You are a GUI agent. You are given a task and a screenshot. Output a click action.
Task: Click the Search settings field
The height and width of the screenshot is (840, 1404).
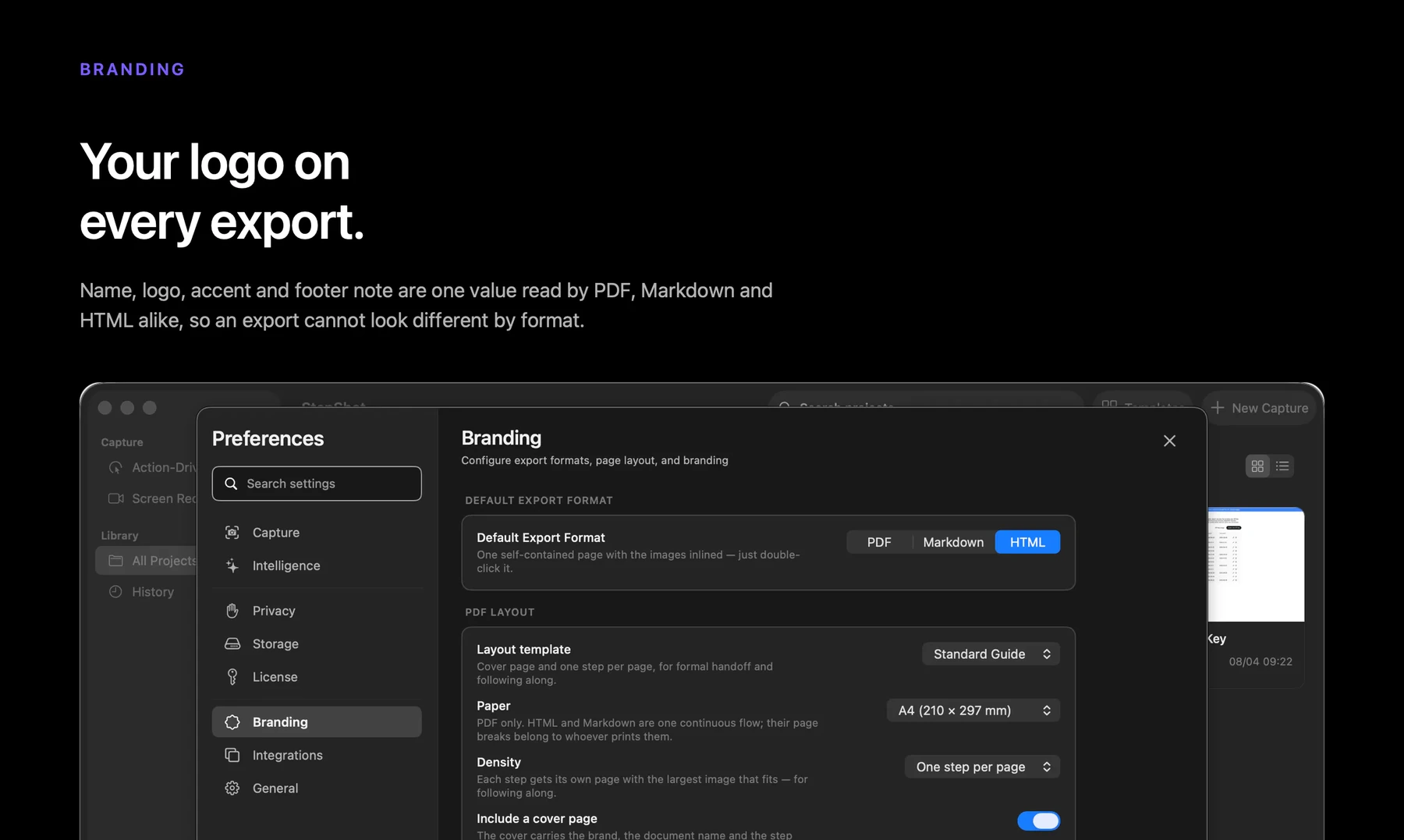click(317, 484)
